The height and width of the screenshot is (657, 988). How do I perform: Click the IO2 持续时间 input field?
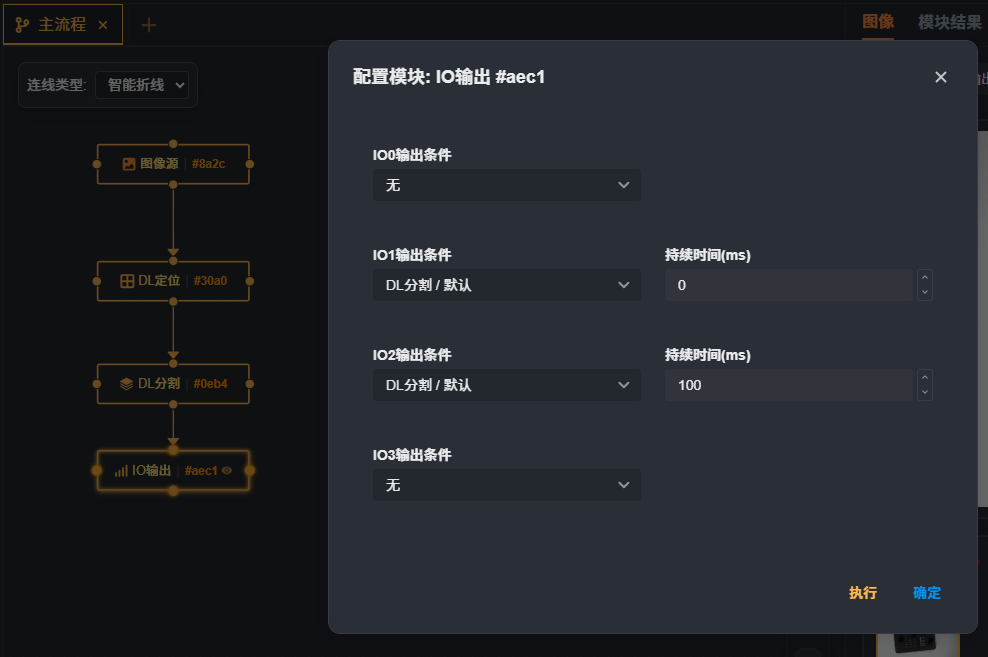click(788, 385)
